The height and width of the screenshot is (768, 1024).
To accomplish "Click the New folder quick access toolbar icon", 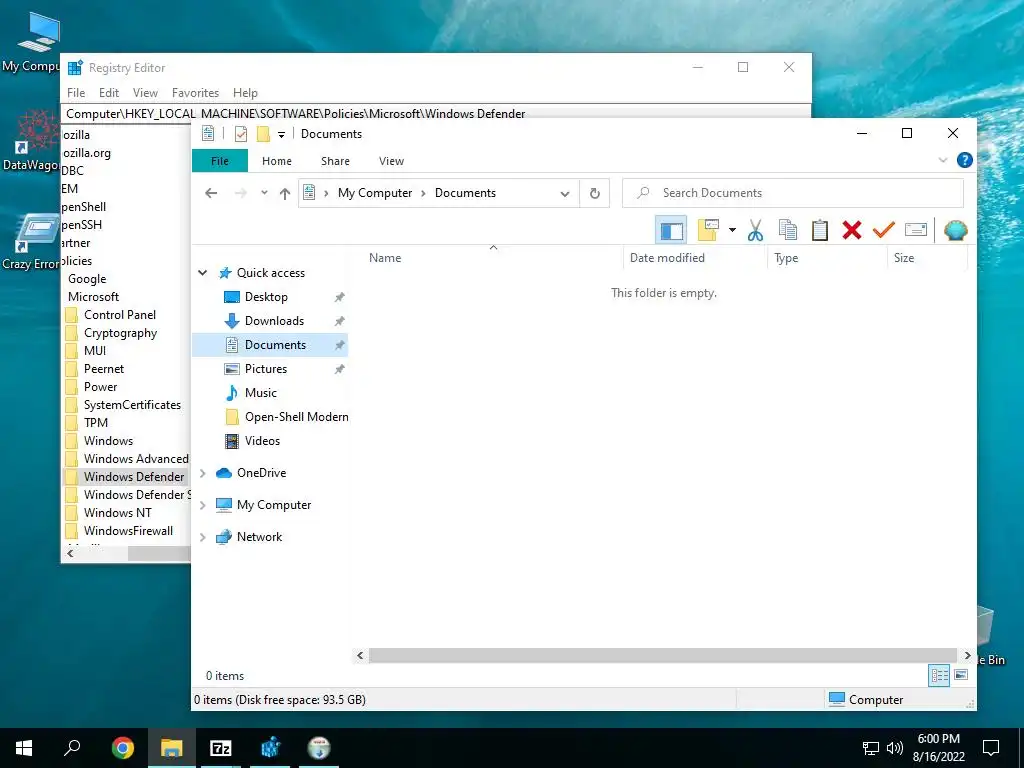I will pyautogui.click(x=263, y=134).
